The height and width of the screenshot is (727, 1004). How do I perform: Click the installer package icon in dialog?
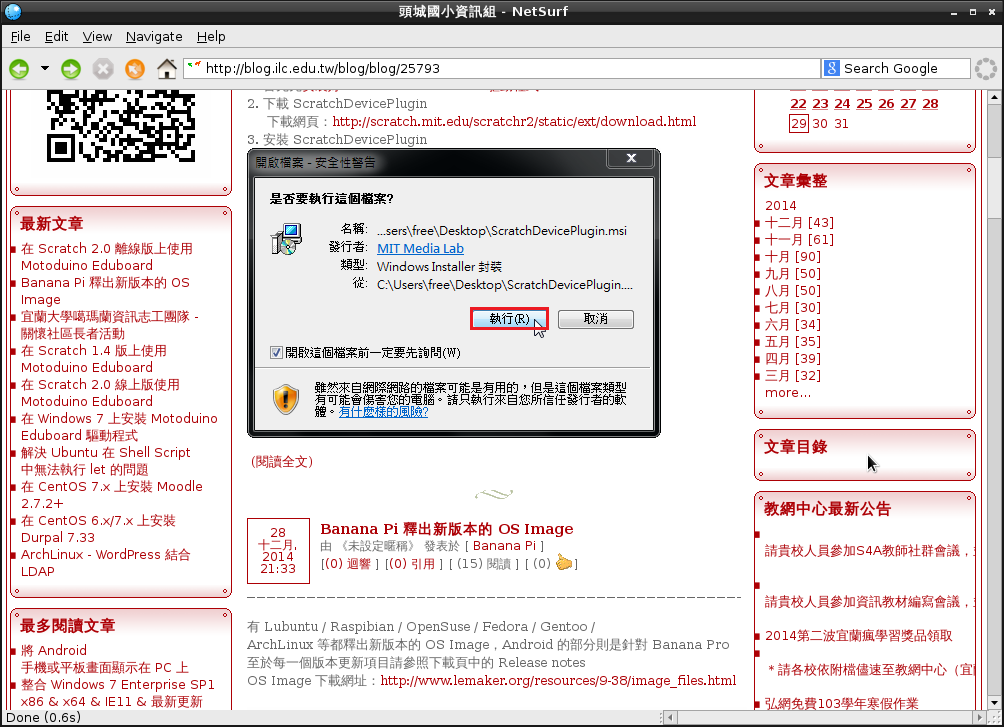pyautogui.click(x=286, y=239)
